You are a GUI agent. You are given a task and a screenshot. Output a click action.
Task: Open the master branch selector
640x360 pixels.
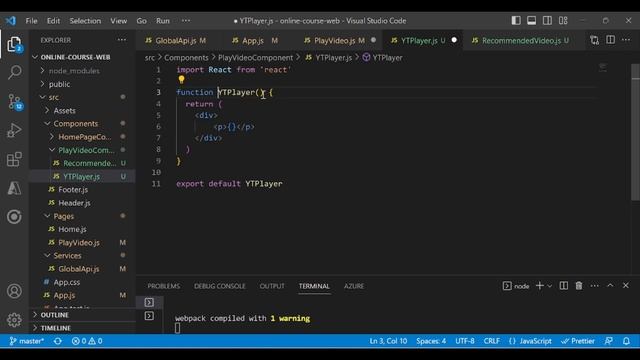(x=27, y=341)
